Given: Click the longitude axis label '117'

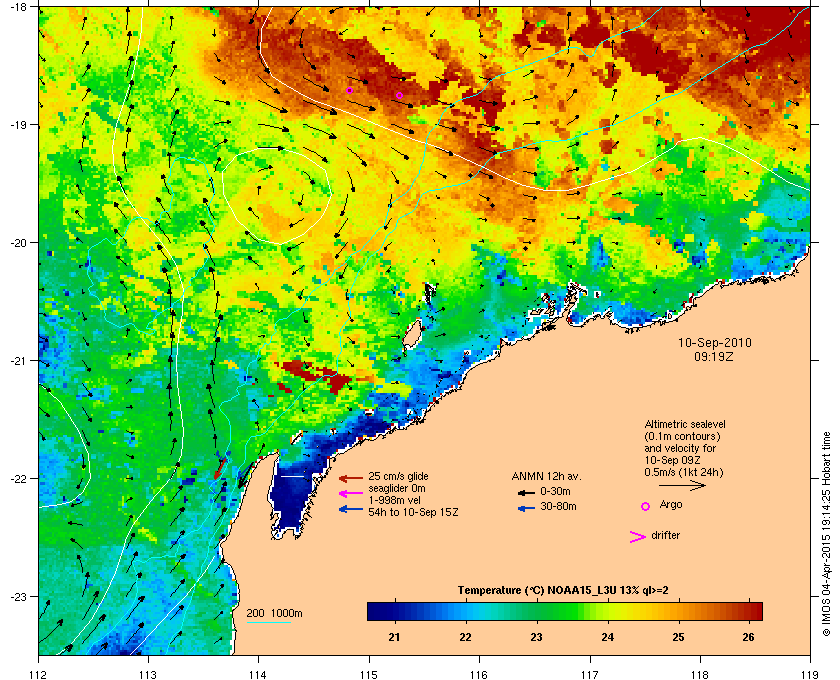Looking at the screenshot, I should [x=590, y=674].
